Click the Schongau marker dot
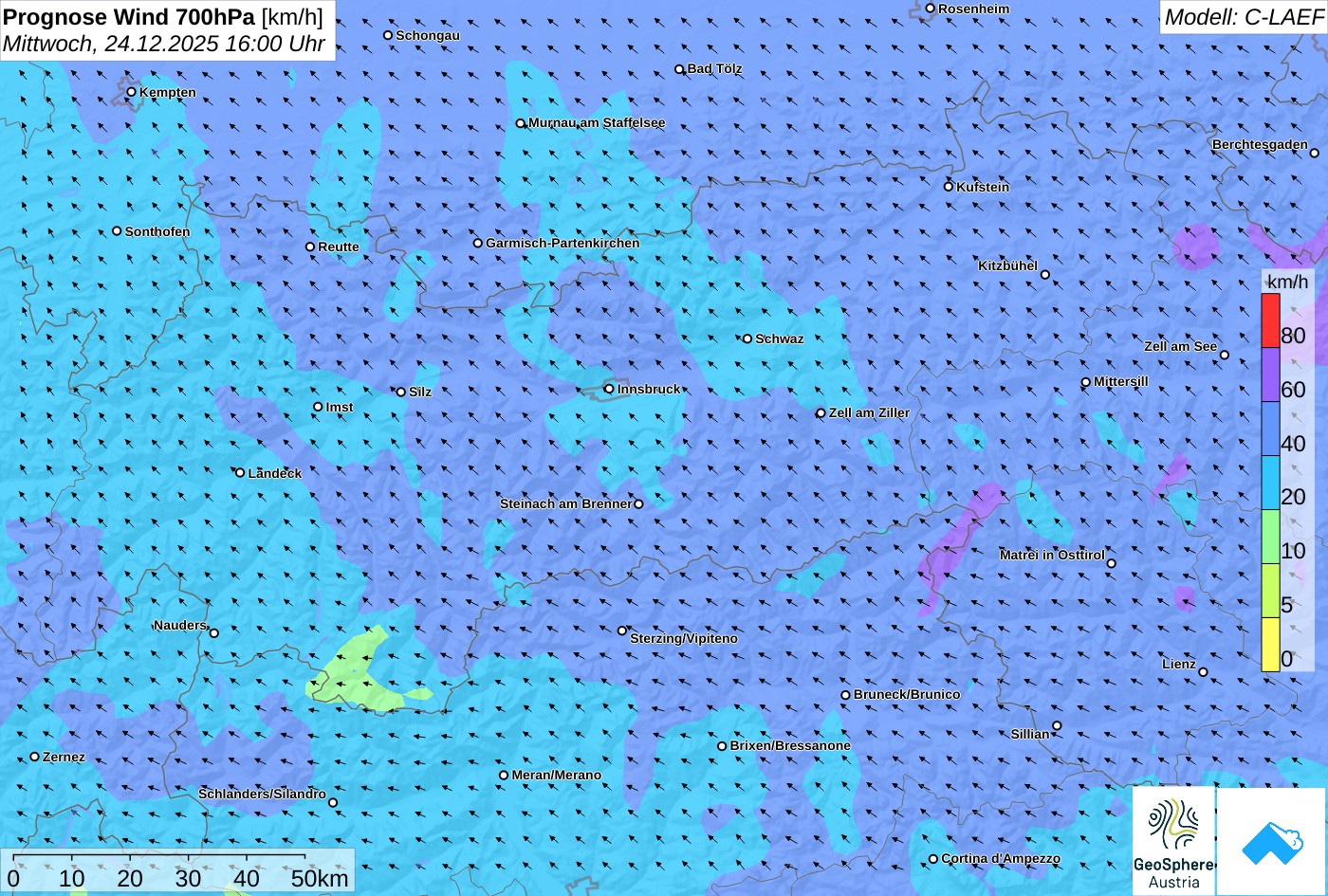 pyautogui.click(x=388, y=35)
